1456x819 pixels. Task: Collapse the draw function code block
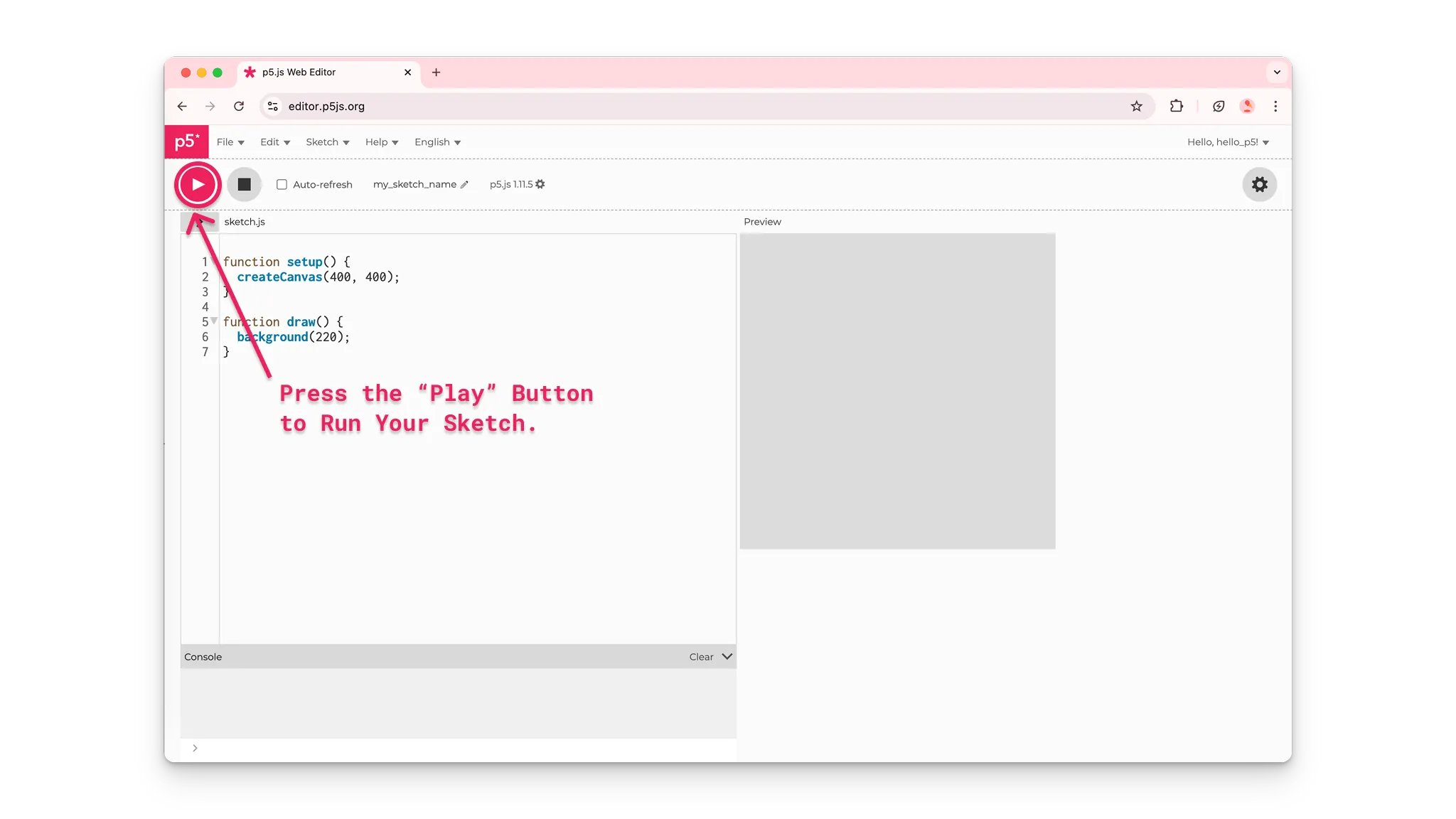pos(214,321)
